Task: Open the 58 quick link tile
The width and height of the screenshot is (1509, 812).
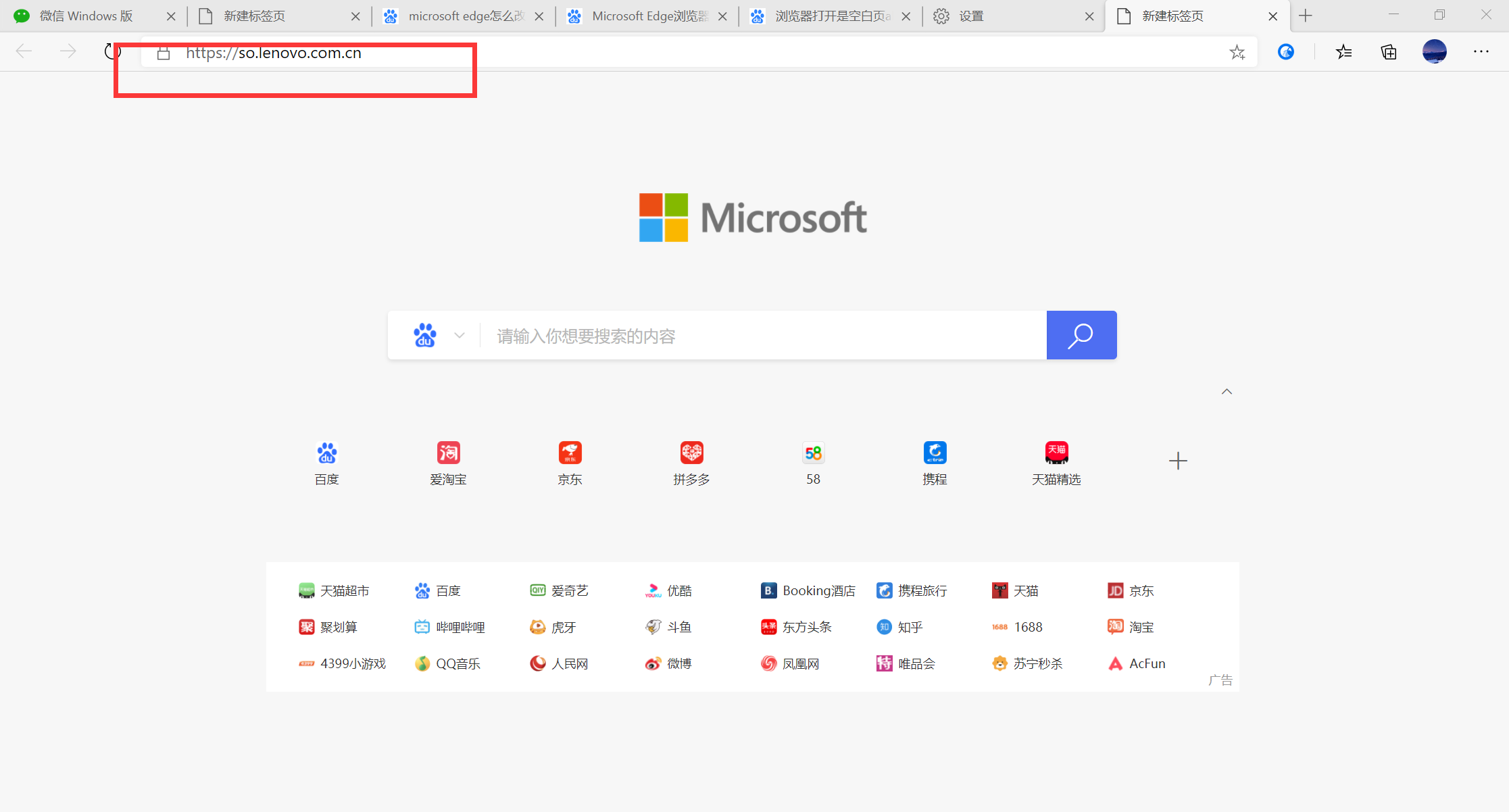Action: pyautogui.click(x=814, y=463)
